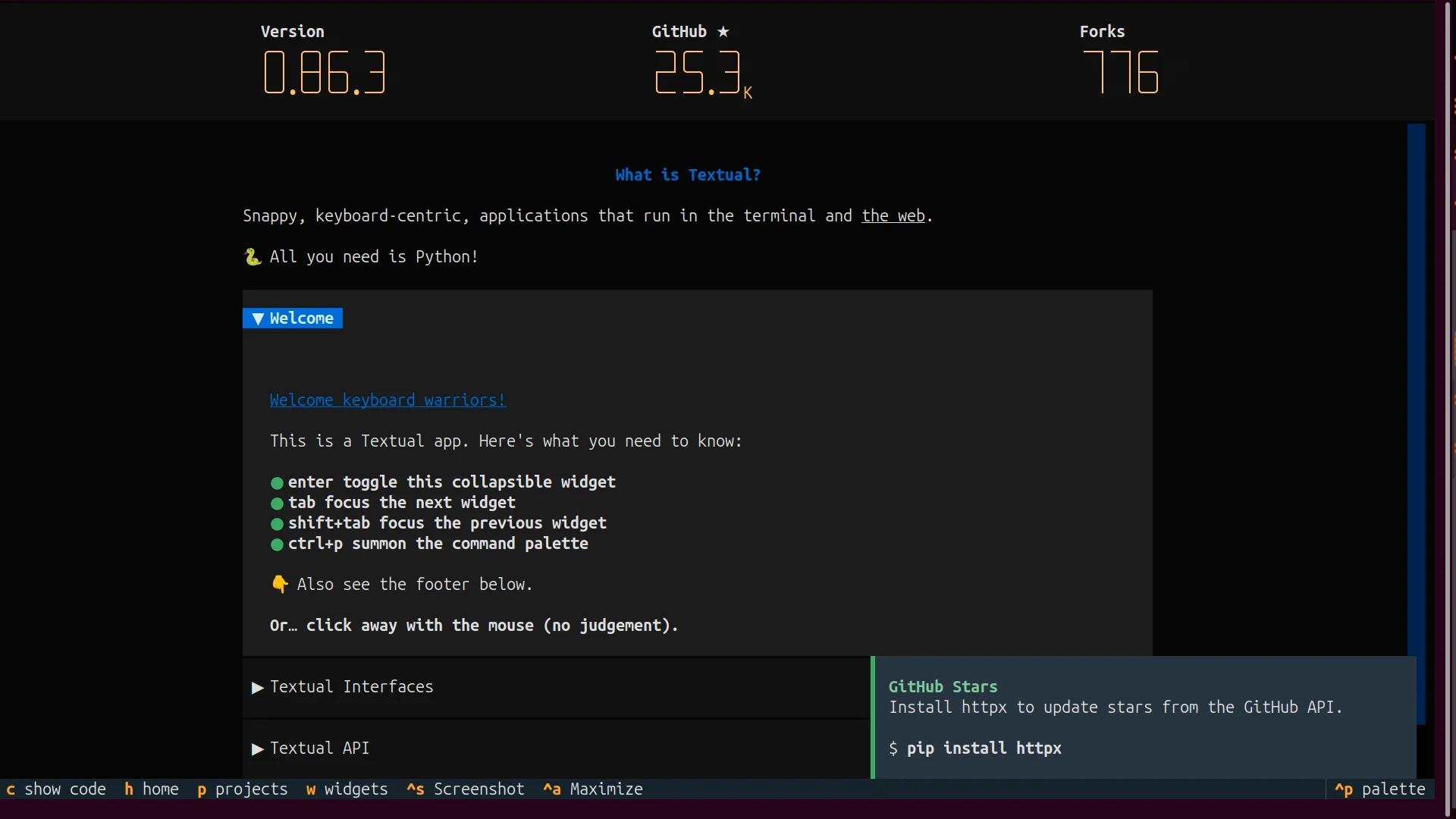Screen dimensions: 1456x819
Task: Click the vertical scrollbar thumb
Action: tap(1417, 423)
